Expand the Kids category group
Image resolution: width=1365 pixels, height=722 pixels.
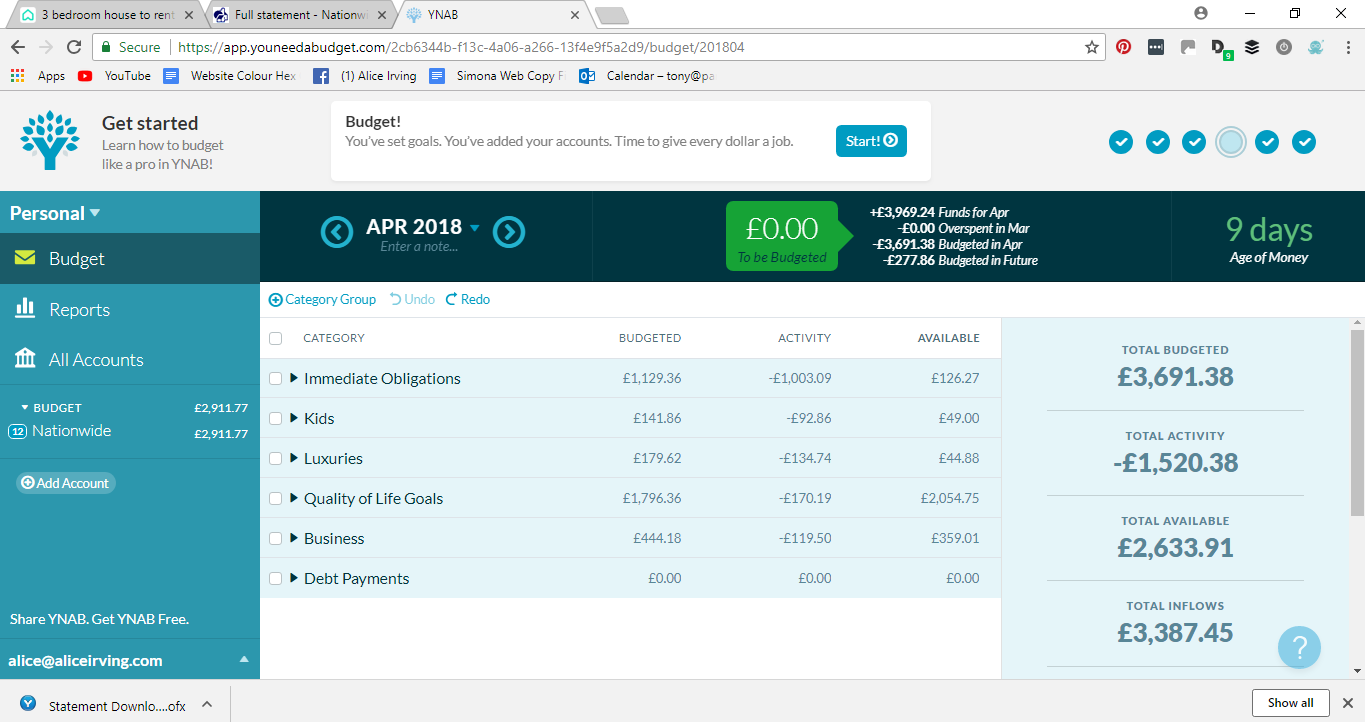tap(294, 418)
